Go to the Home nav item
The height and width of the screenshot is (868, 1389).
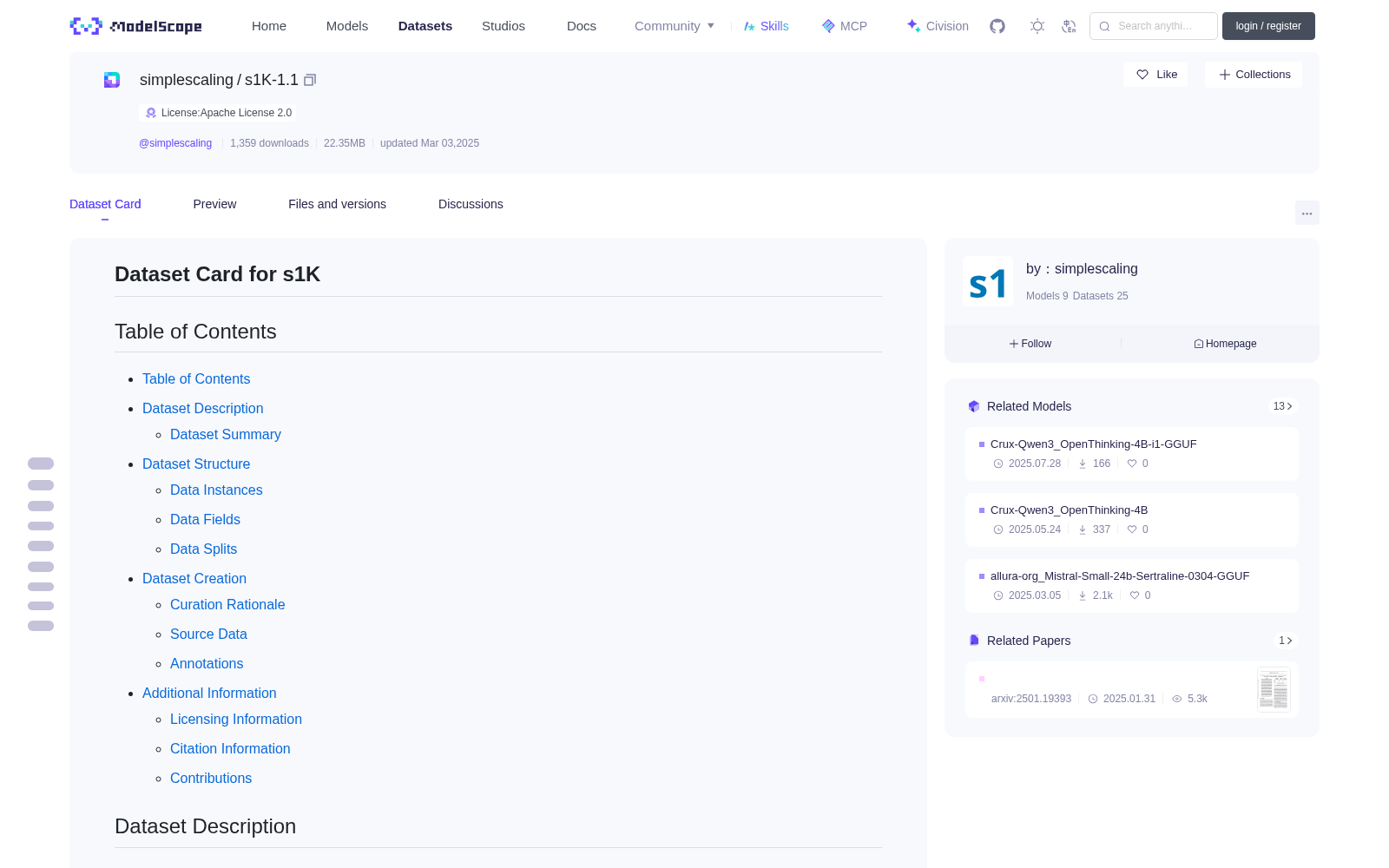269,26
